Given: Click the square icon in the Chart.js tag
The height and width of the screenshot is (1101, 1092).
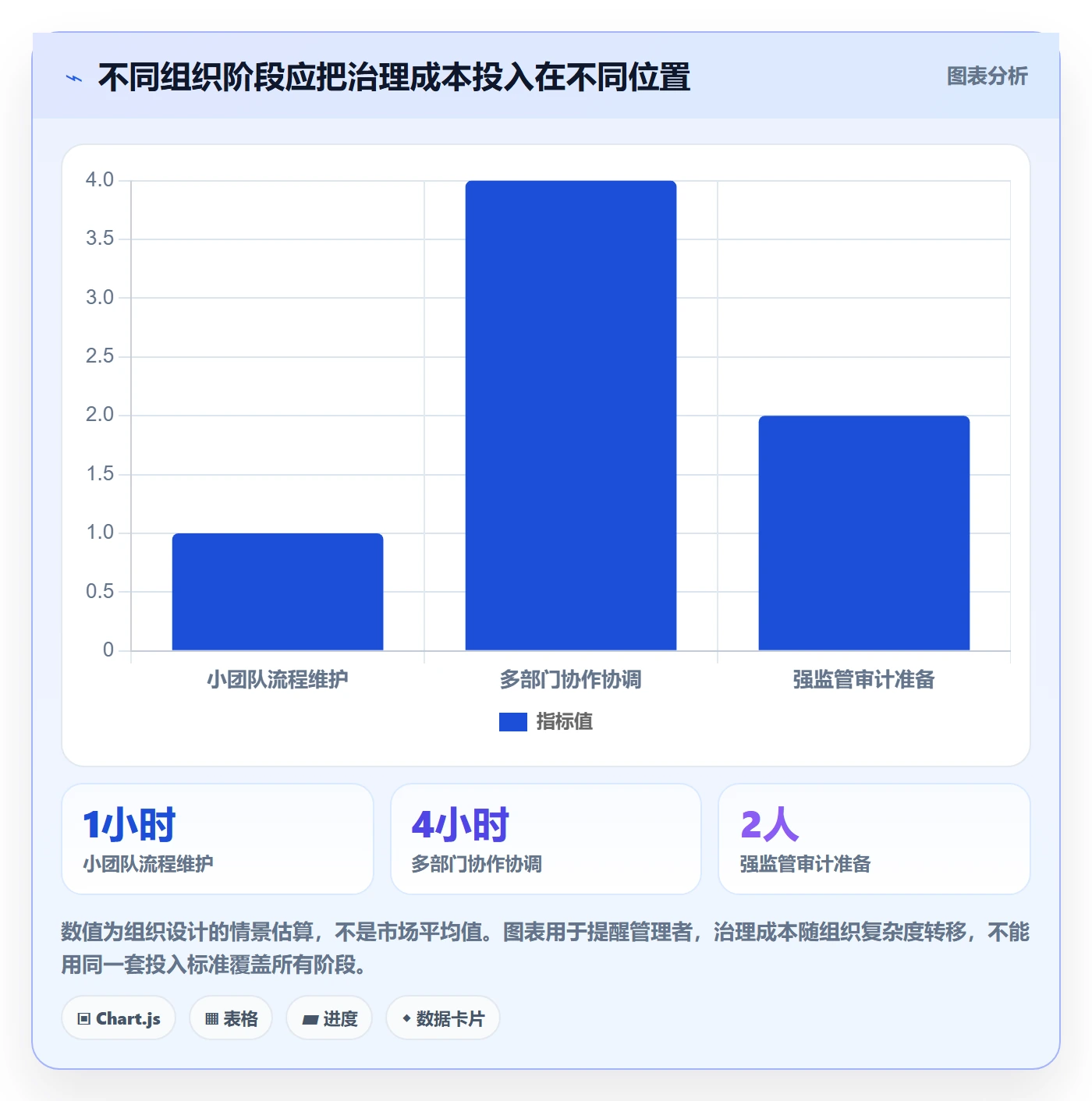Looking at the screenshot, I should pyautogui.click(x=84, y=1018).
